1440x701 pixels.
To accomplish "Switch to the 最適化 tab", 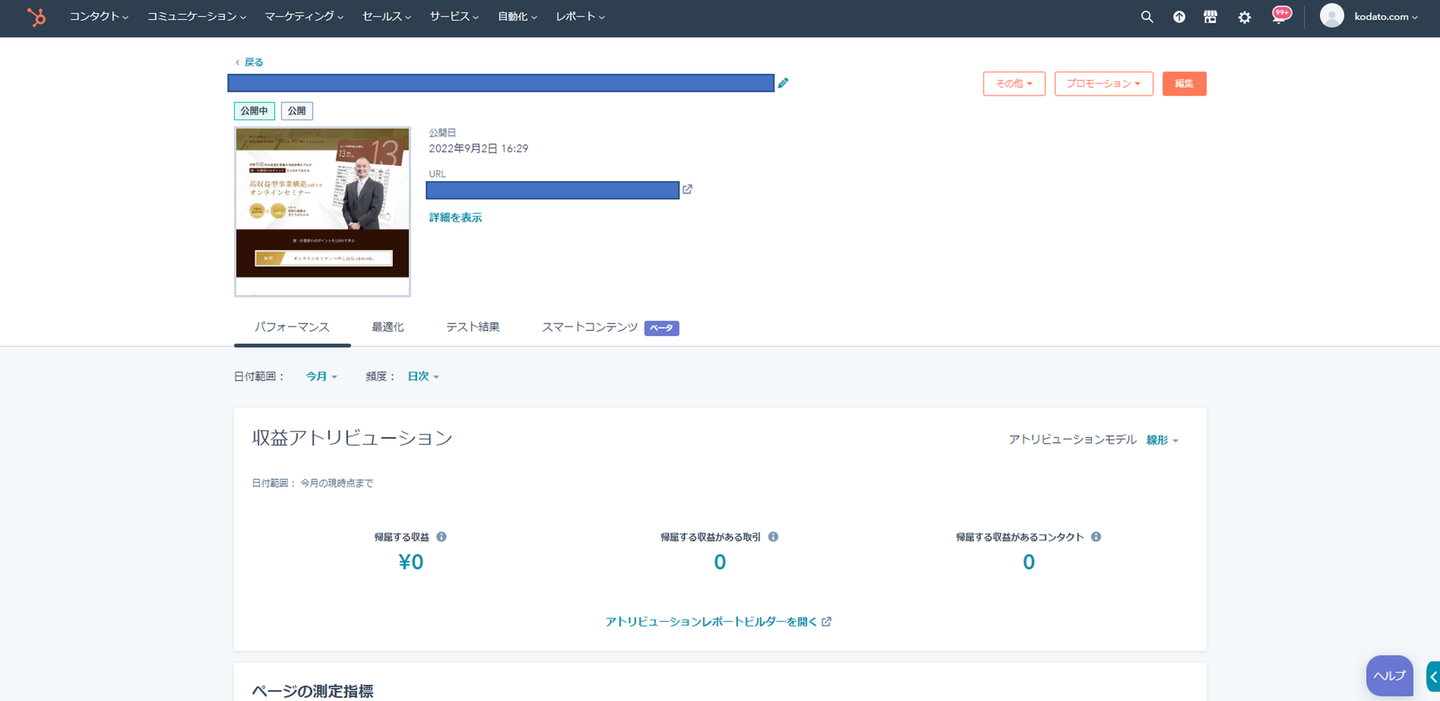I will click(x=388, y=327).
